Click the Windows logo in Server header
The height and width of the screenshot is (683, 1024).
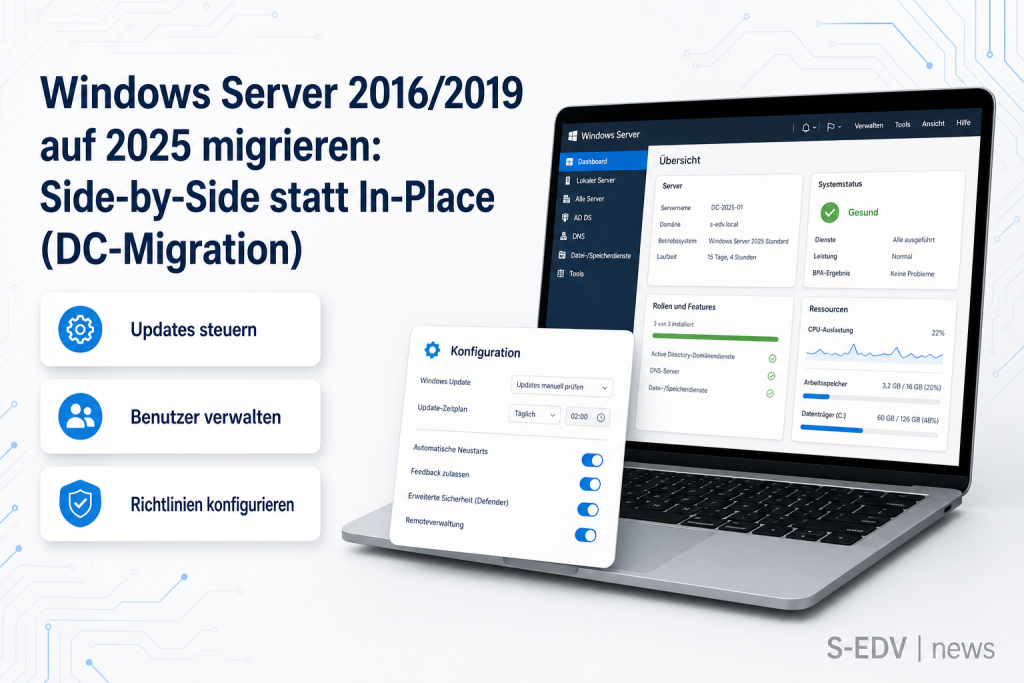tap(573, 136)
